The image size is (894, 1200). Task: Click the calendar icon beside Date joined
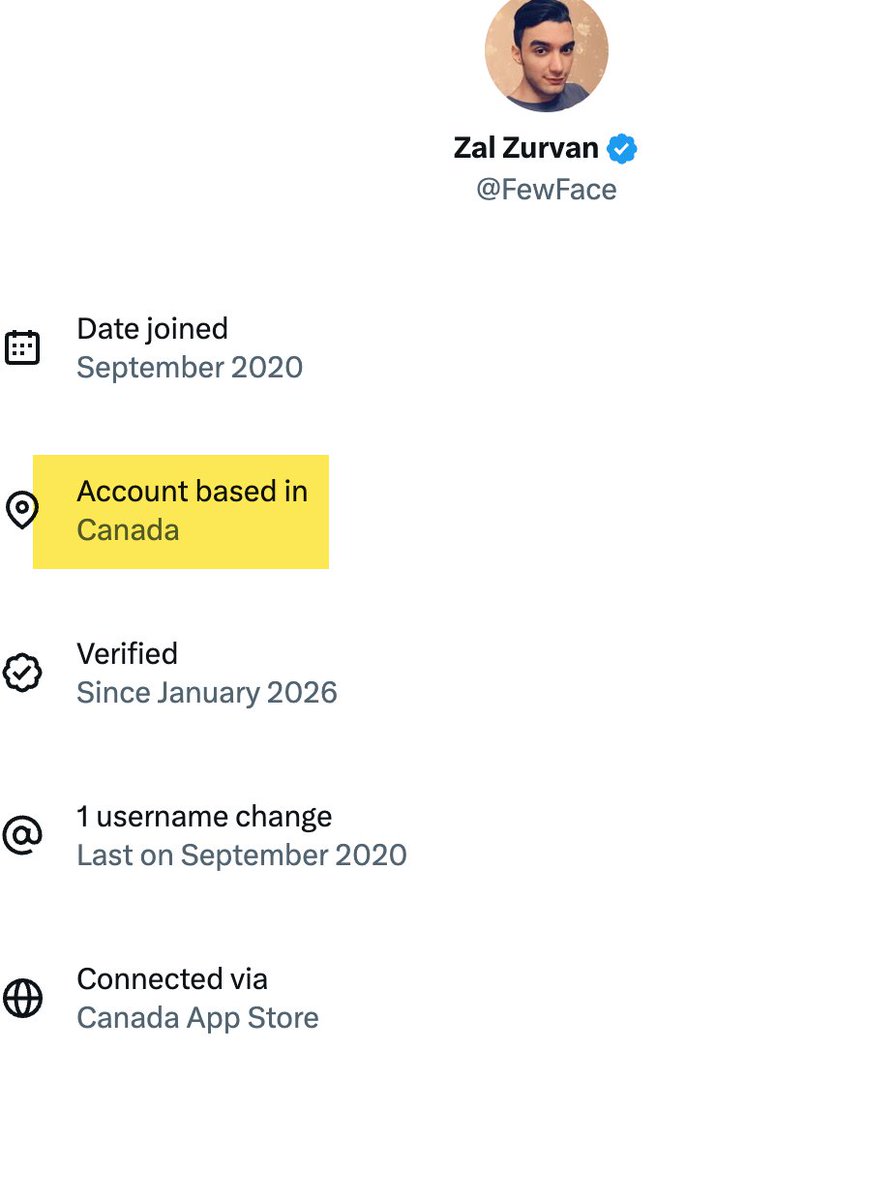click(22, 347)
